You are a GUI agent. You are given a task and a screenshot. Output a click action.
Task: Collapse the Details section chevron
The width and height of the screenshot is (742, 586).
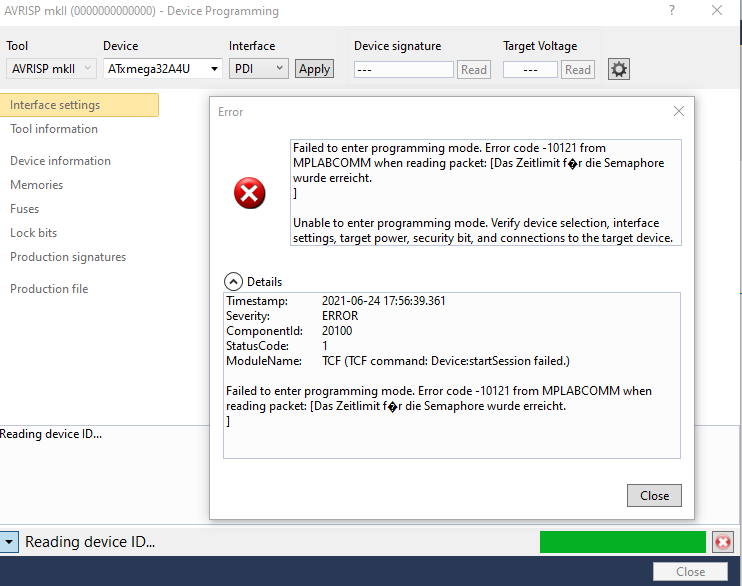(x=233, y=282)
